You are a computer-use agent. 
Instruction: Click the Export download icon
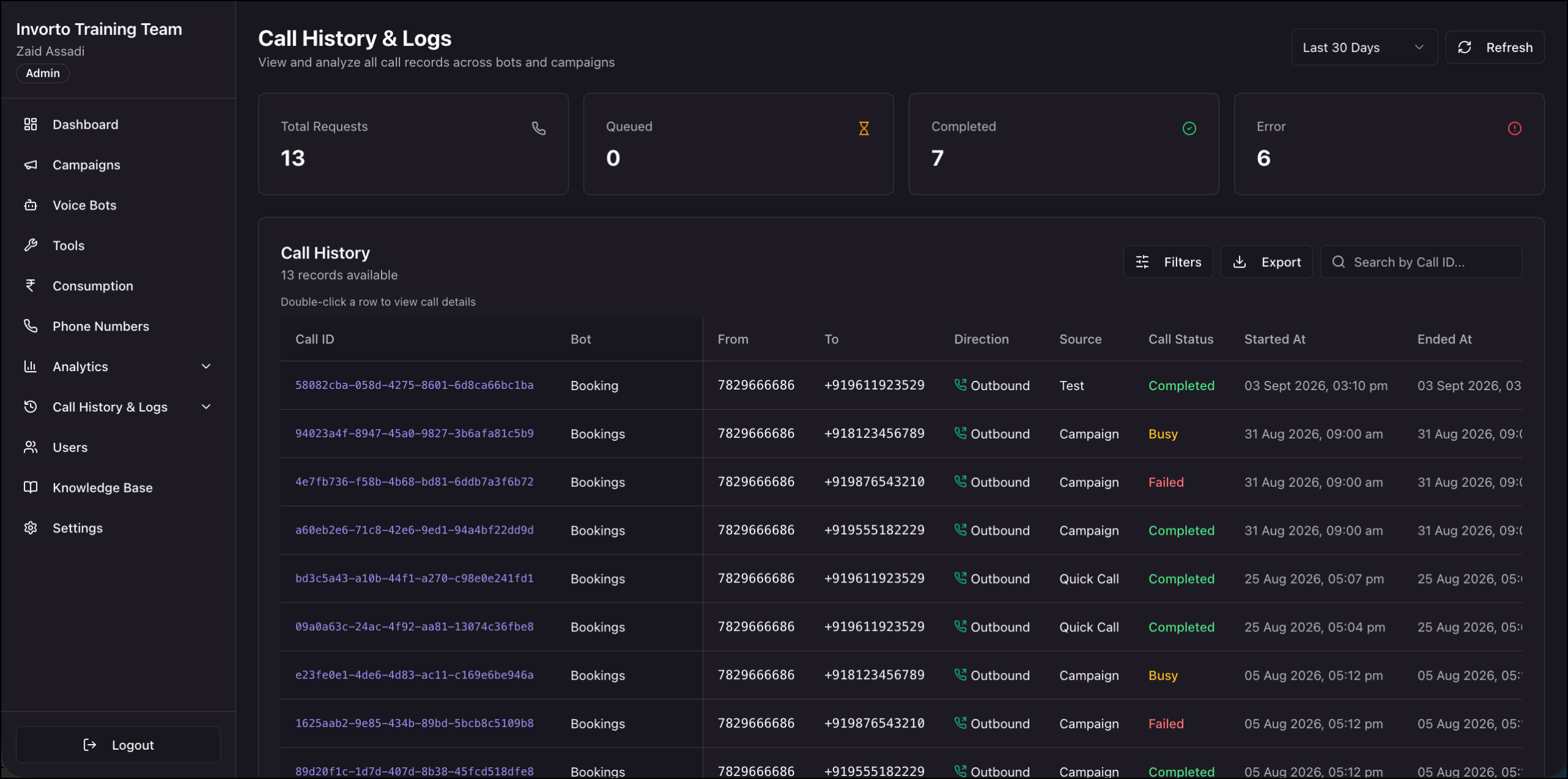tap(1240, 262)
